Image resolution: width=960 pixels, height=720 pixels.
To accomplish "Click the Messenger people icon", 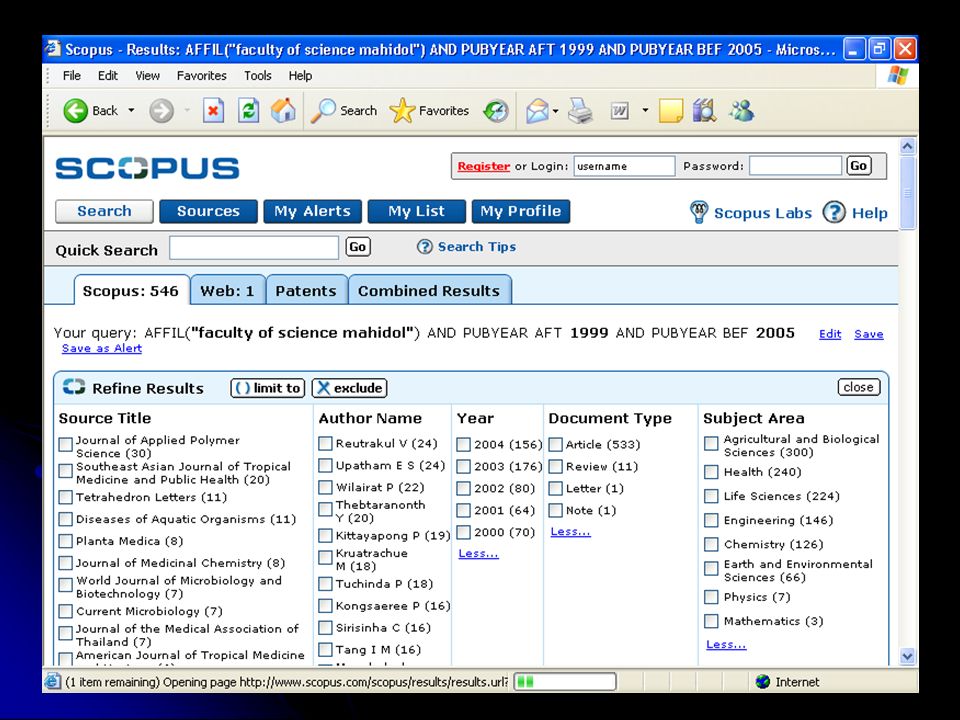I will tap(741, 111).
